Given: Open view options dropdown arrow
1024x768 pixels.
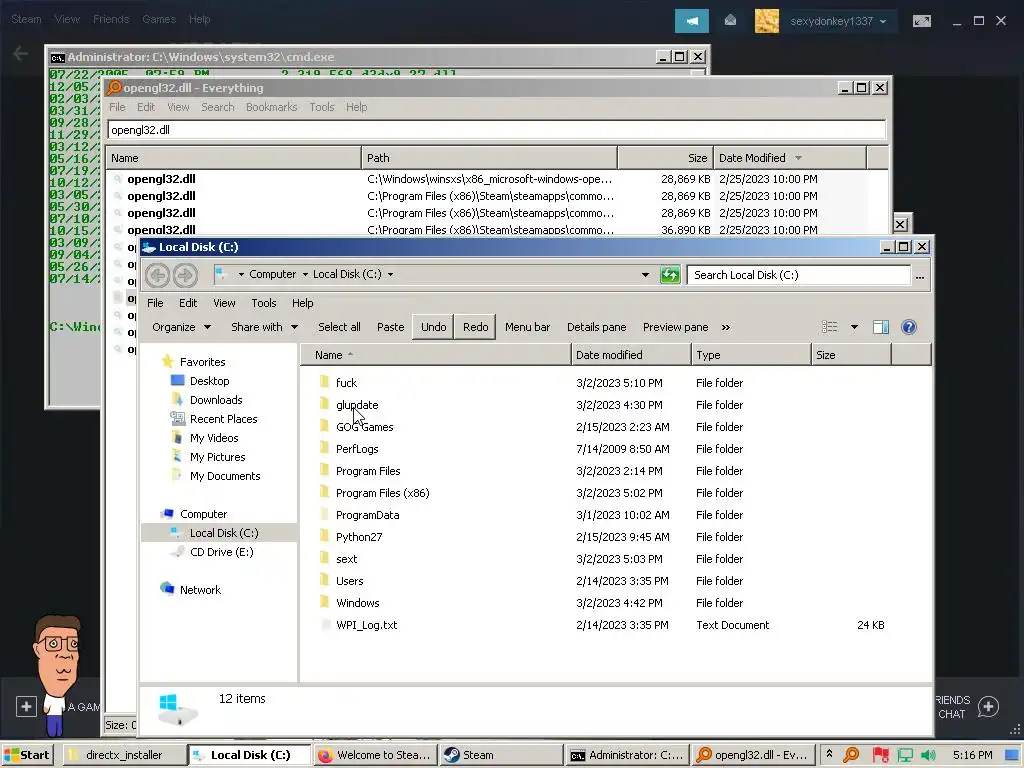Looking at the screenshot, I should pyautogui.click(x=854, y=327).
